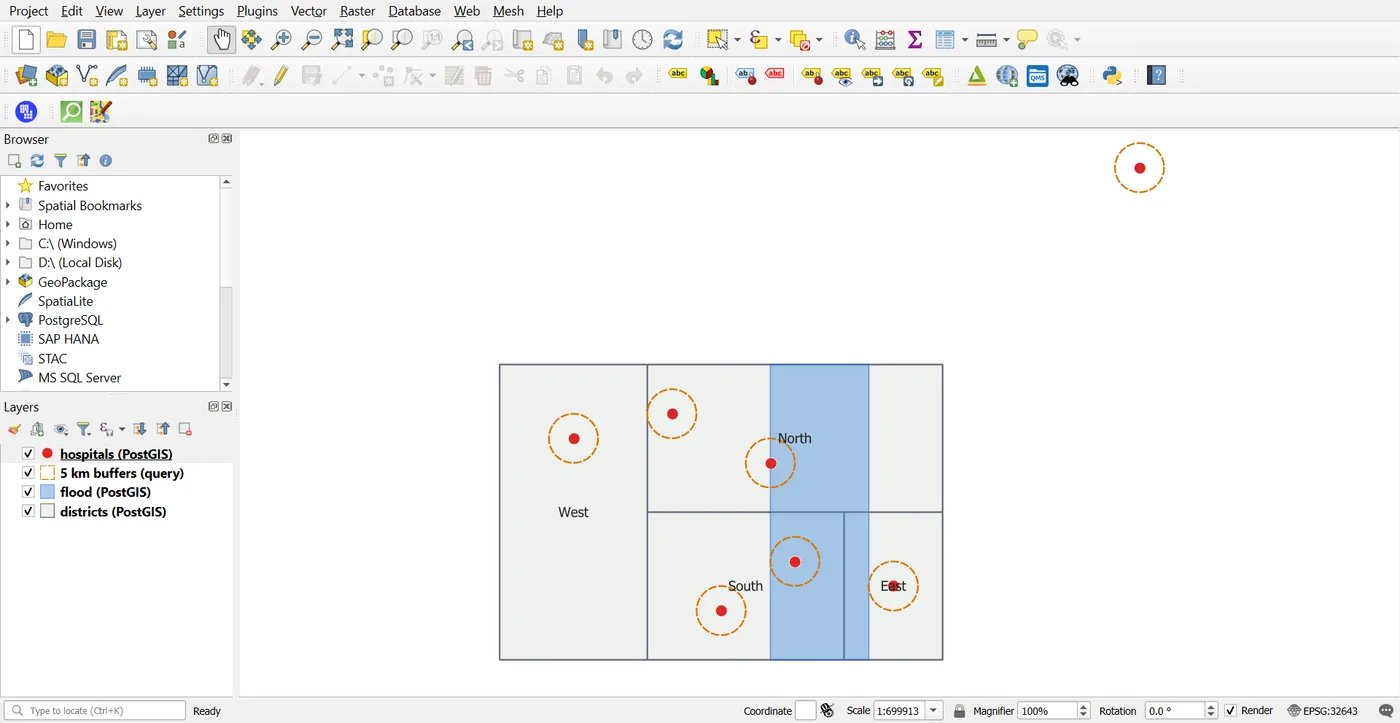Click the Zoom In magnifier tool
1400x723 pixels.
tap(282, 40)
